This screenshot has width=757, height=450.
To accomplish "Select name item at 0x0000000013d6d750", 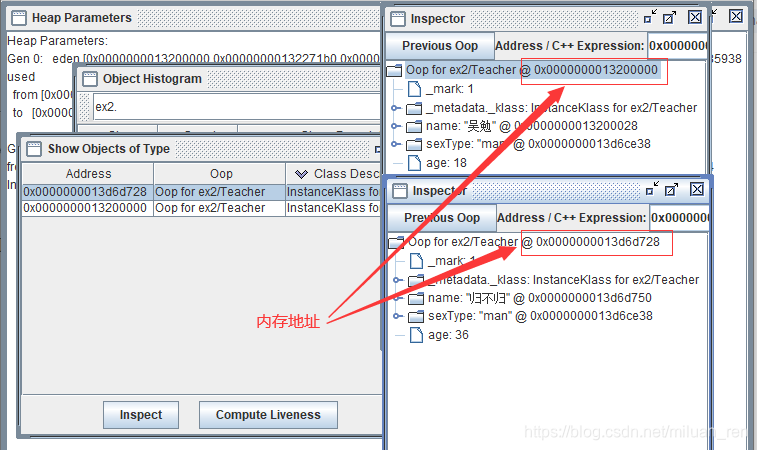I will coord(539,298).
